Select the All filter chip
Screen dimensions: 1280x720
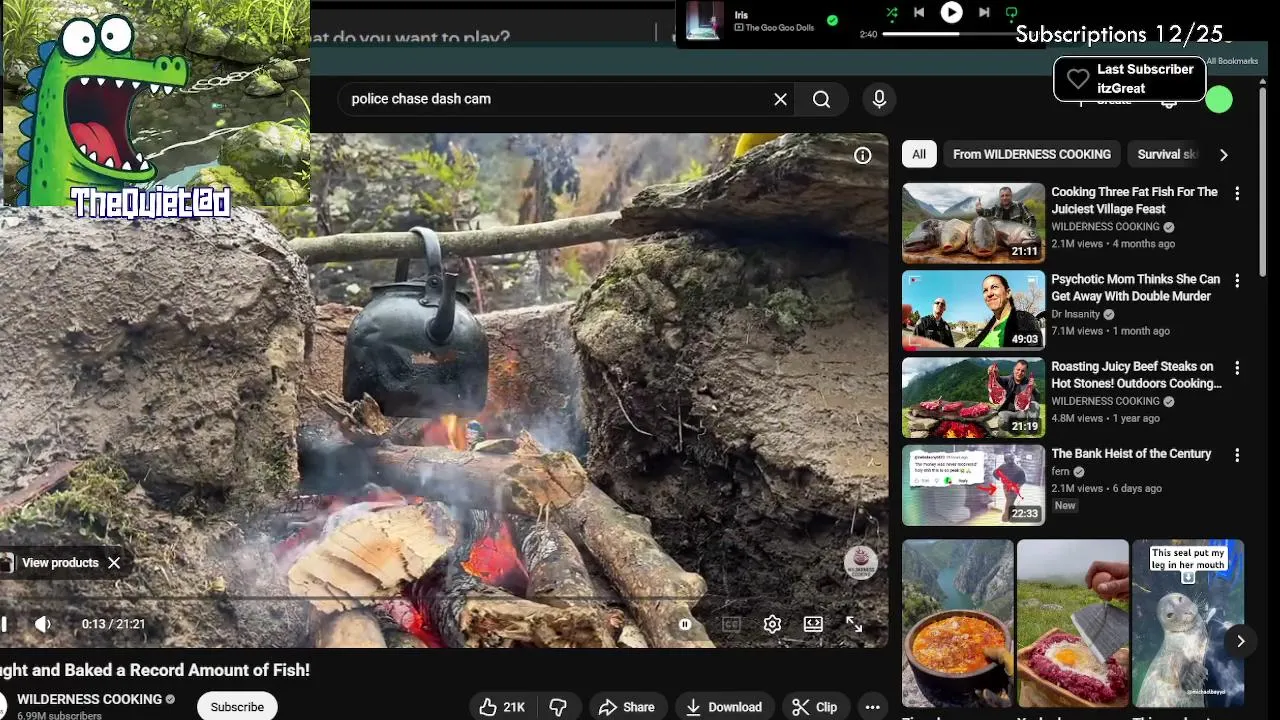point(919,154)
